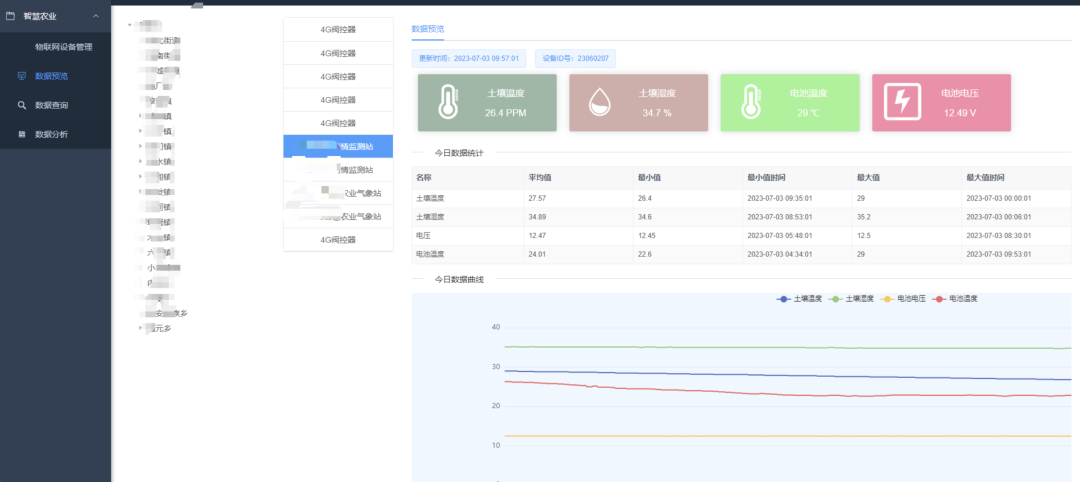
Task: Expand the tree node ending in 元乡
Action: (x=141, y=328)
